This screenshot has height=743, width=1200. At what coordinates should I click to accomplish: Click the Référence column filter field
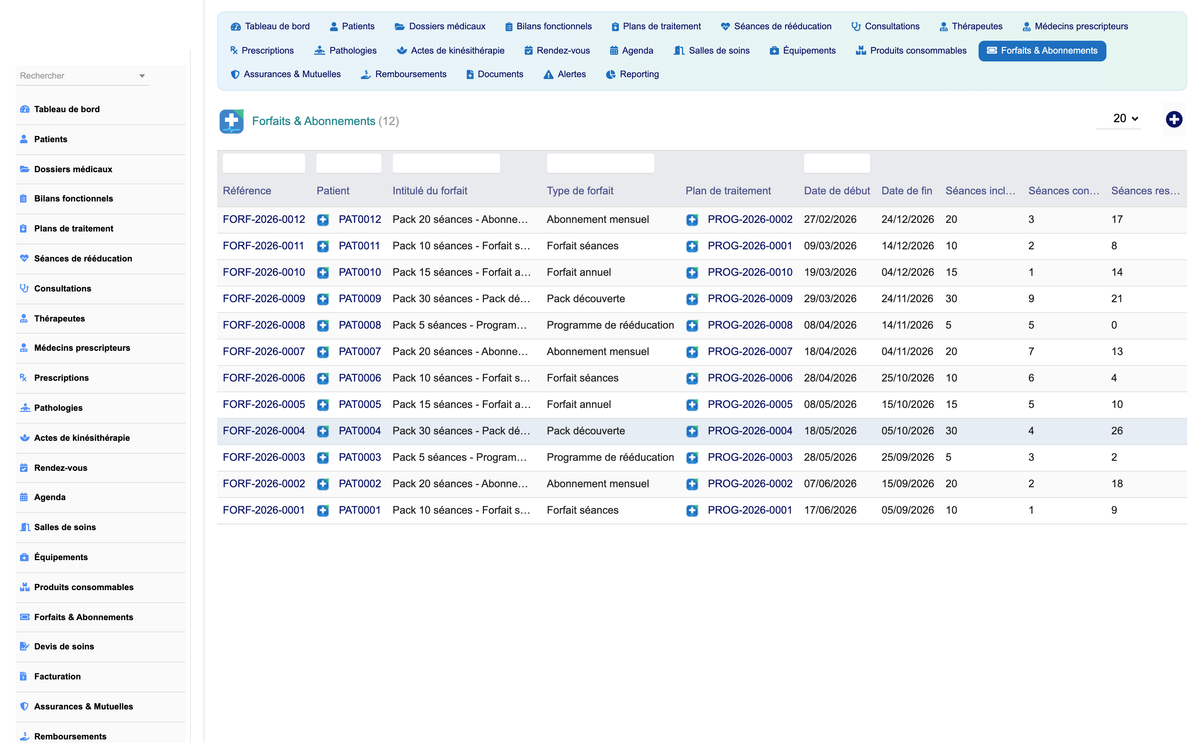click(264, 163)
